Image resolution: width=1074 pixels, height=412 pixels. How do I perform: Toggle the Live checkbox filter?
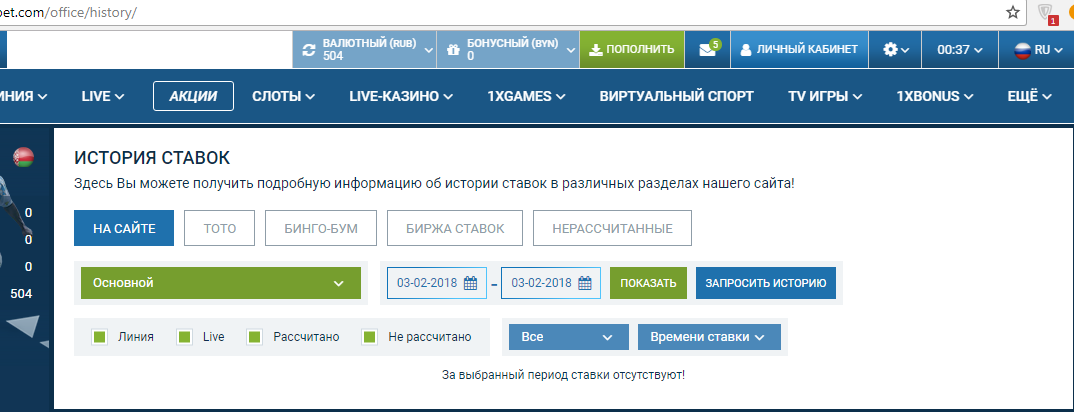(184, 337)
